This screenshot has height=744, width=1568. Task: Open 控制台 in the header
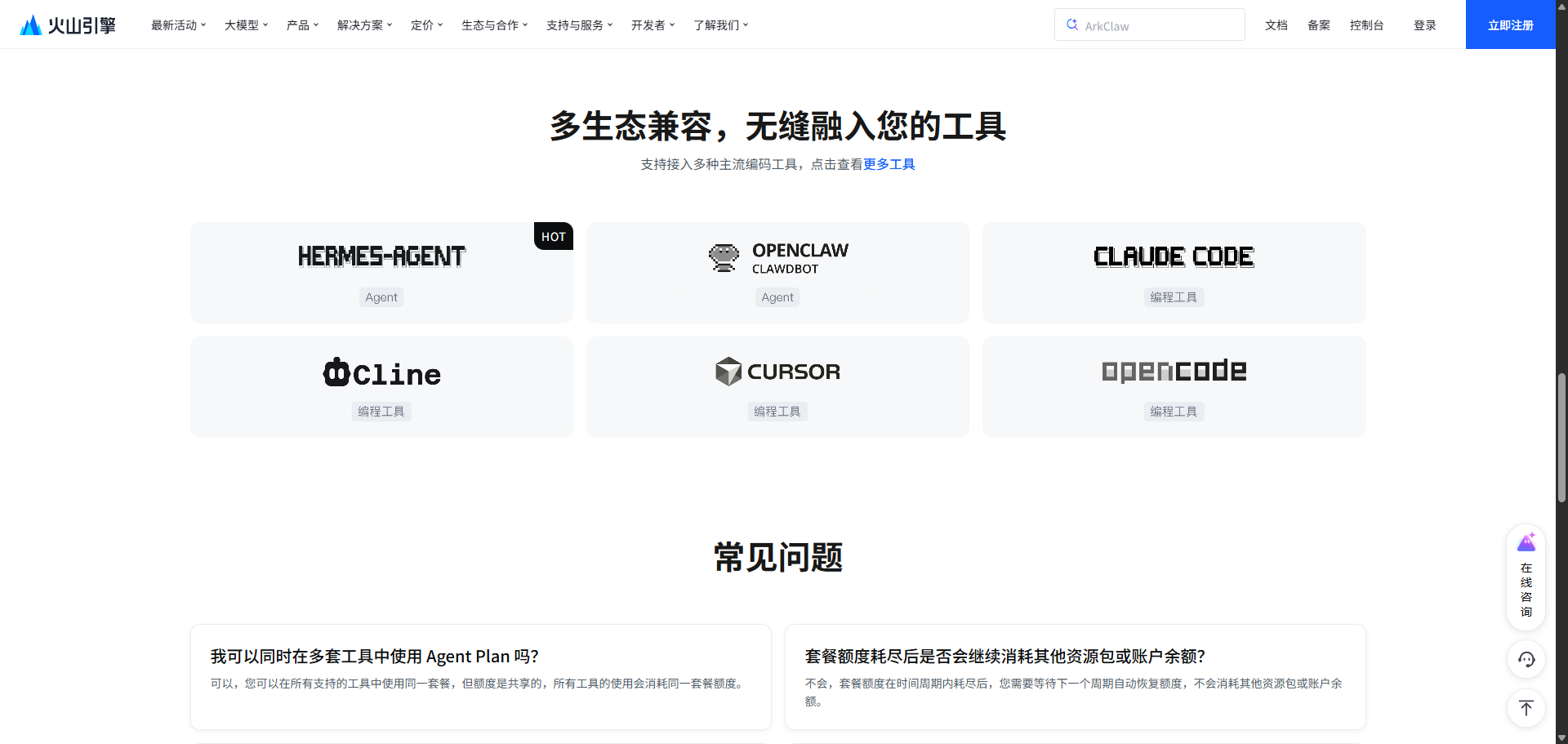point(1366,25)
